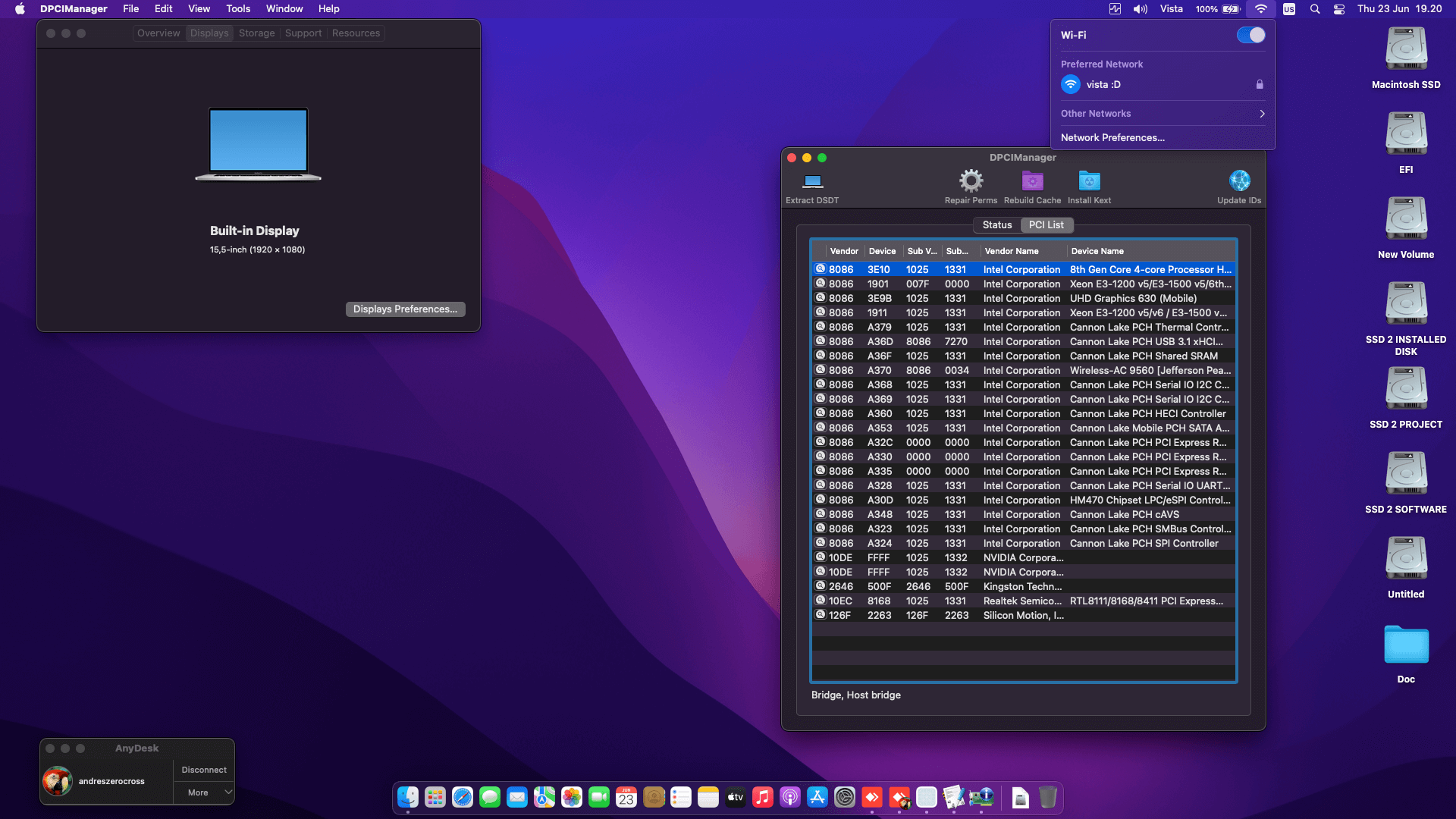This screenshot has height=819, width=1456.
Task: Select the SSD 2 PROJECT drive icon
Action: pos(1406,389)
